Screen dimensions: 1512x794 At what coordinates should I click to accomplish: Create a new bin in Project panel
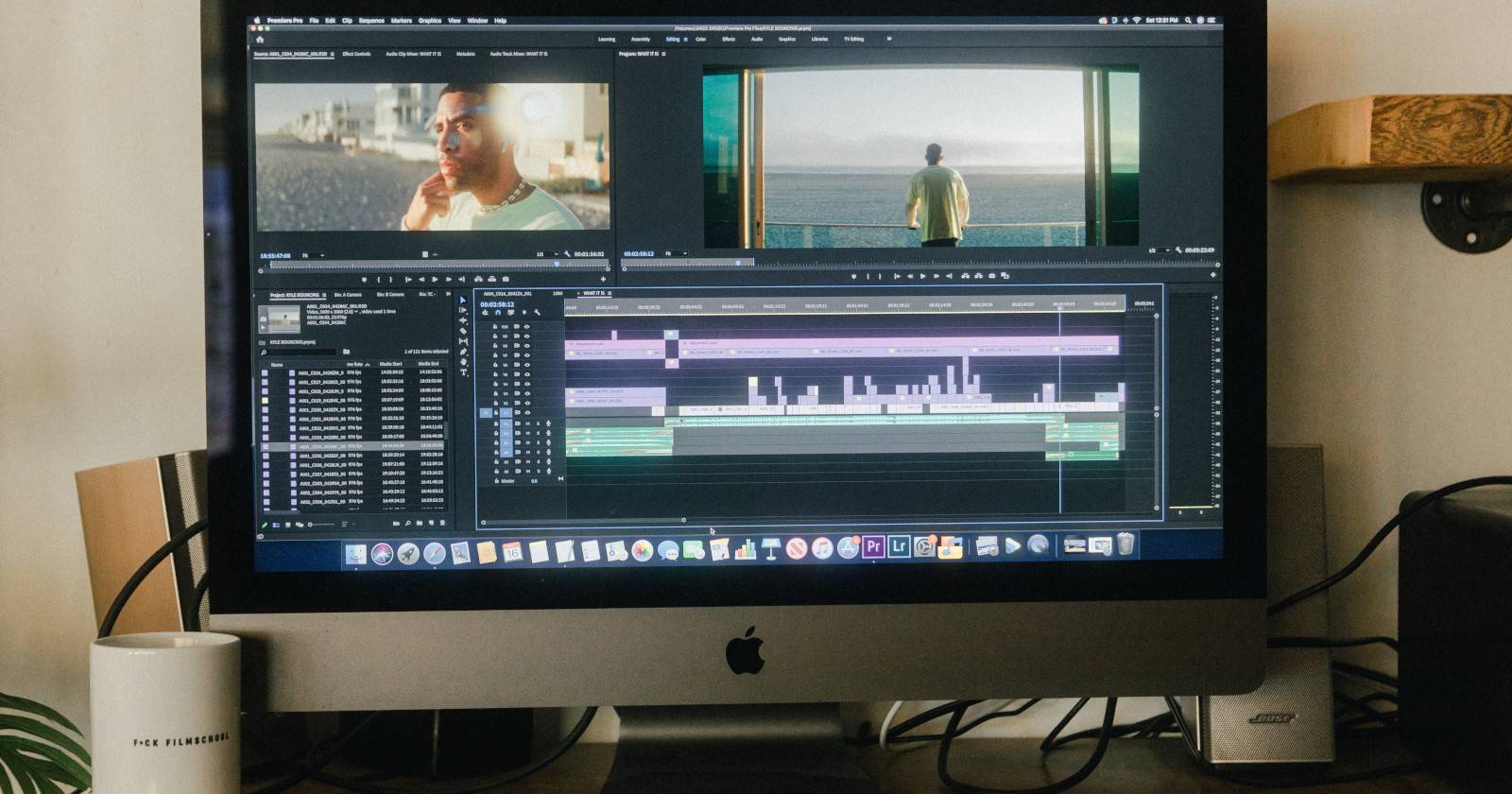[419, 523]
